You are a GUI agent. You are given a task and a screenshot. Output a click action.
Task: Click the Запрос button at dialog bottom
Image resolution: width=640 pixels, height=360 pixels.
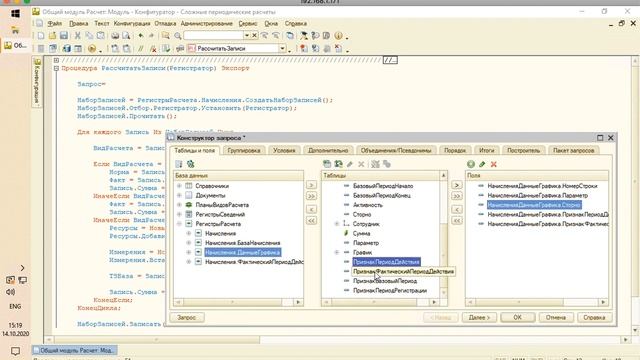[x=187, y=318]
